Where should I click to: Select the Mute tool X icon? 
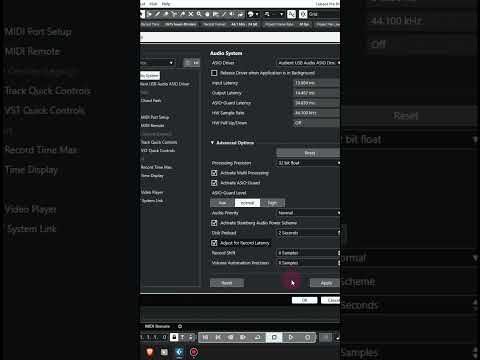point(191,14)
